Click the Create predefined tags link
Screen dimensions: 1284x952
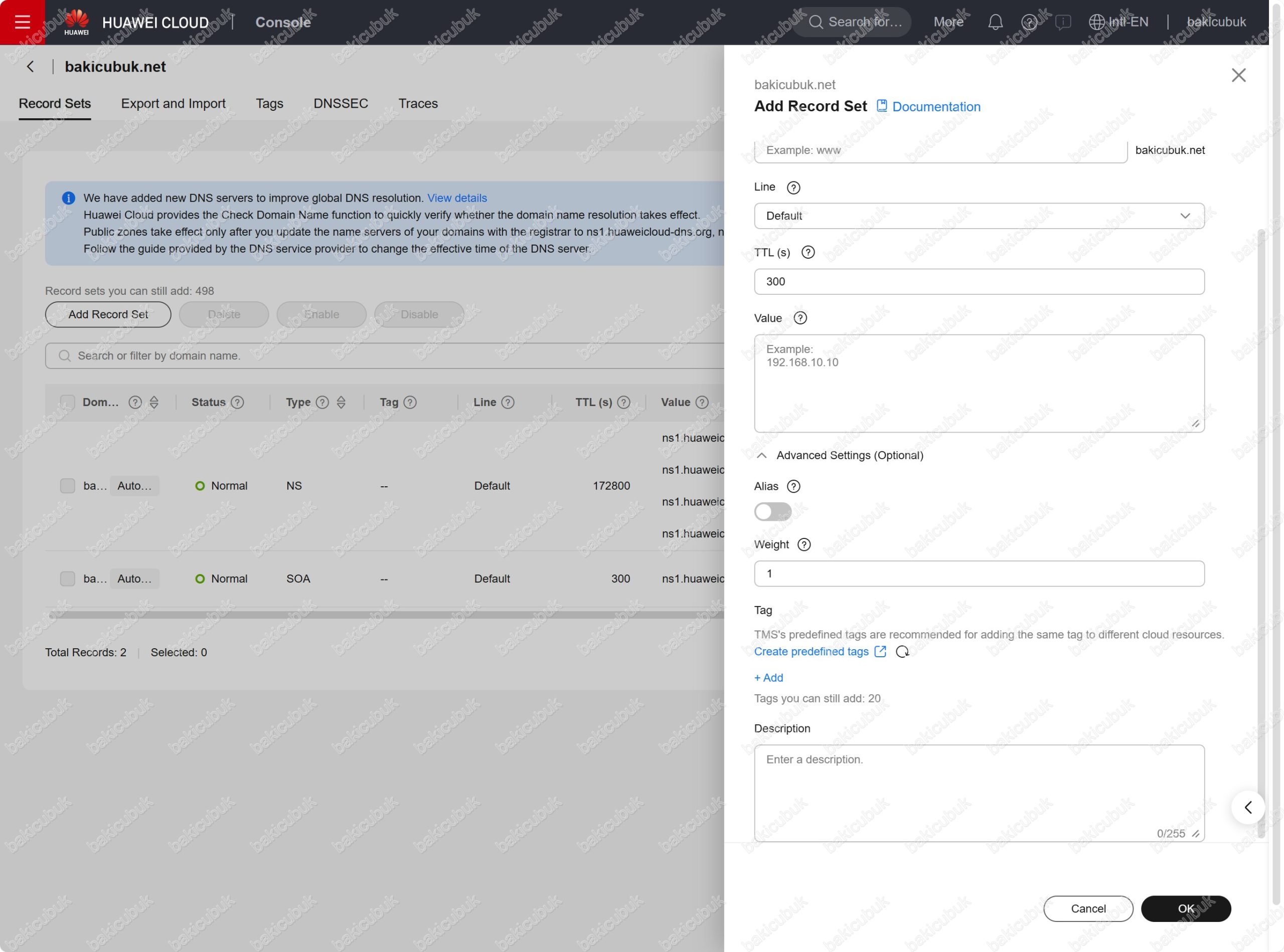click(811, 652)
